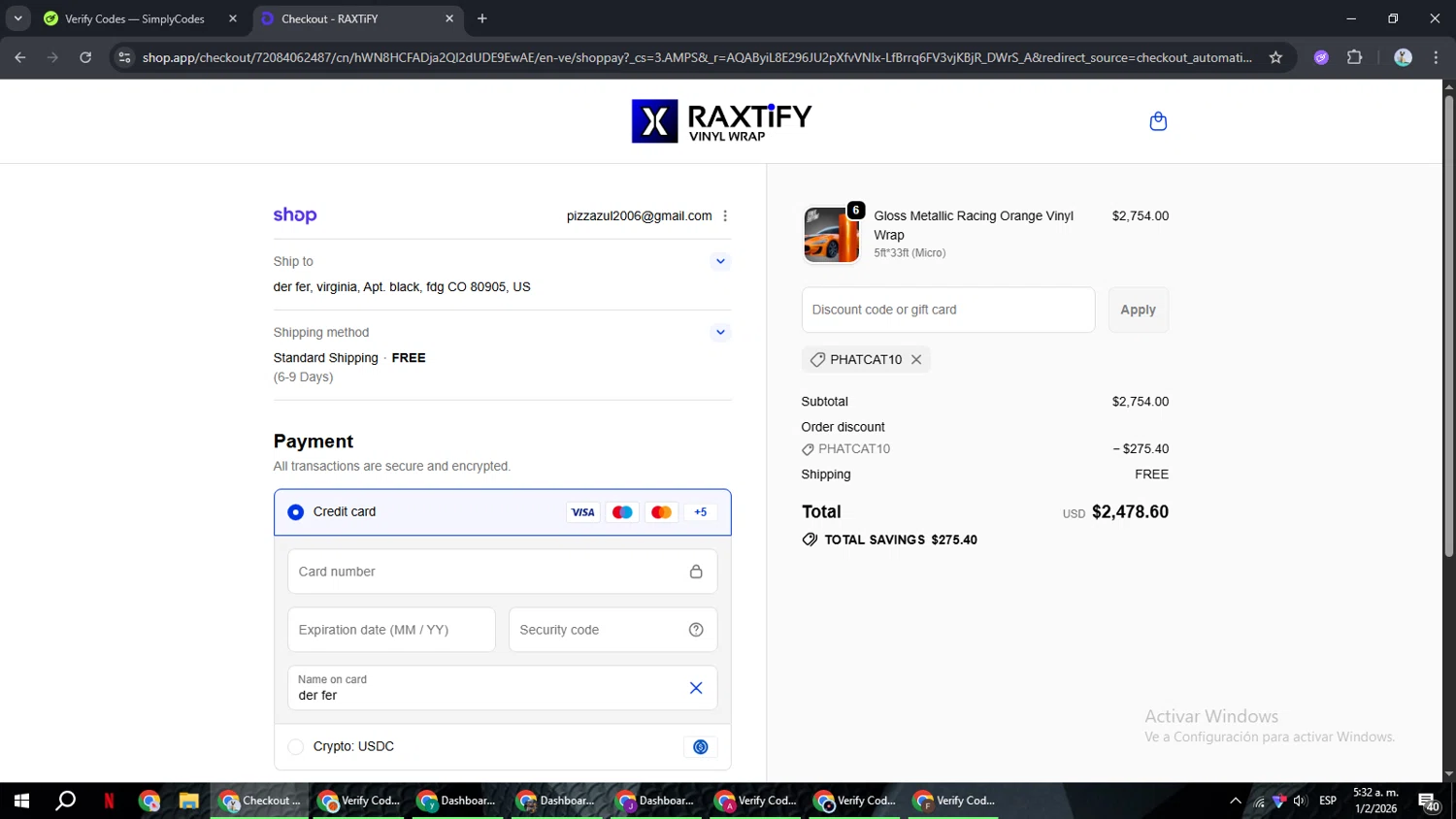Clear the Name on card field with X
This screenshot has height=819, width=1456.
pos(696,688)
